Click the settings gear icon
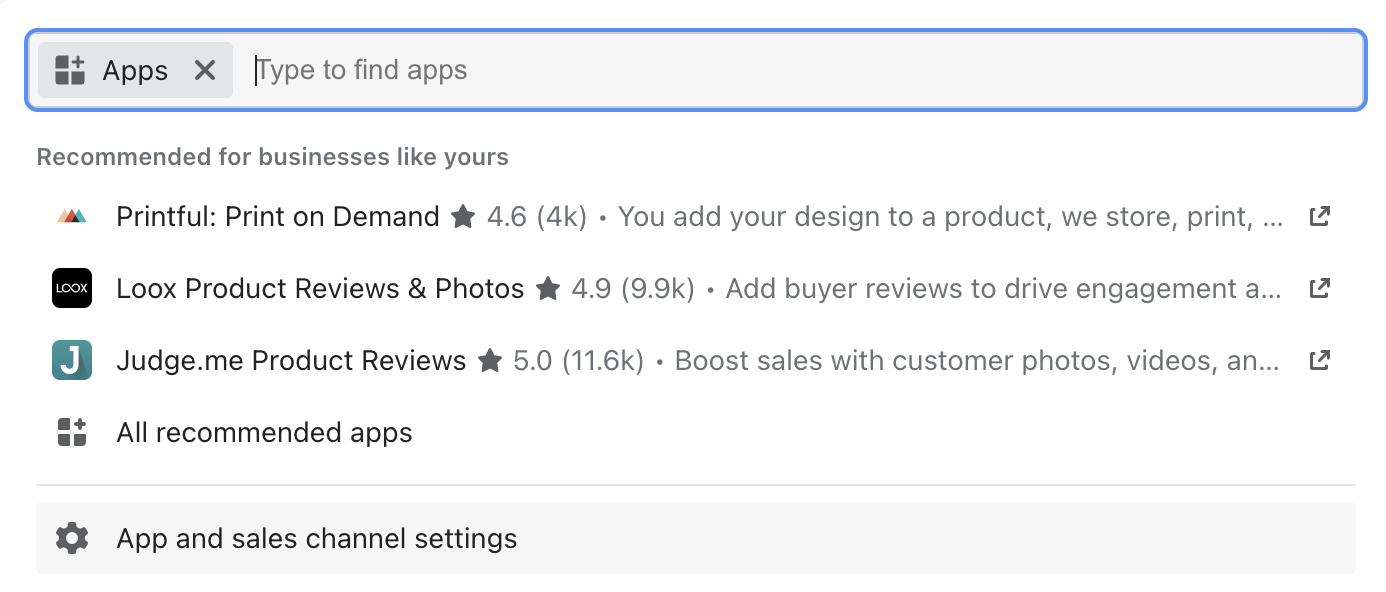The width and height of the screenshot is (1386, 592). (x=72, y=538)
